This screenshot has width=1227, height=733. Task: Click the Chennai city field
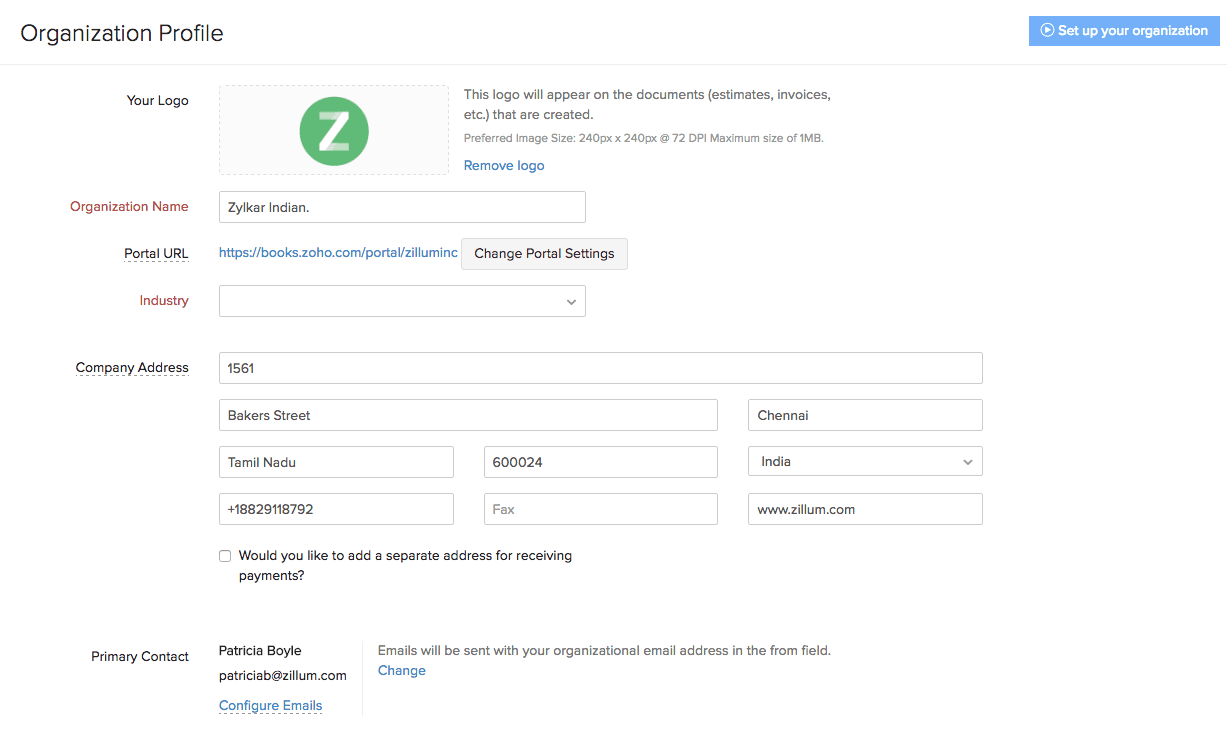pyautogui.click(x=865, y=415)
